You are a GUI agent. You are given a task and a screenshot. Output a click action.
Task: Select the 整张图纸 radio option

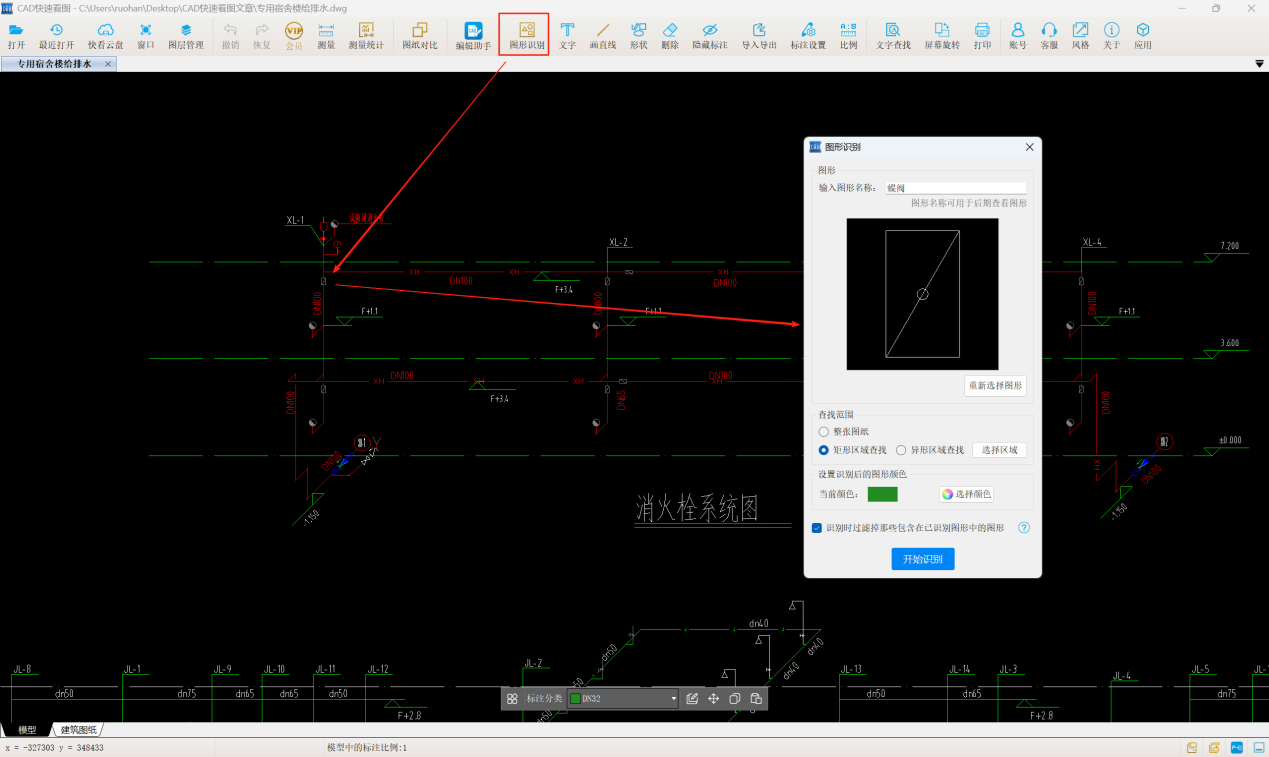(x=824, y=431)
